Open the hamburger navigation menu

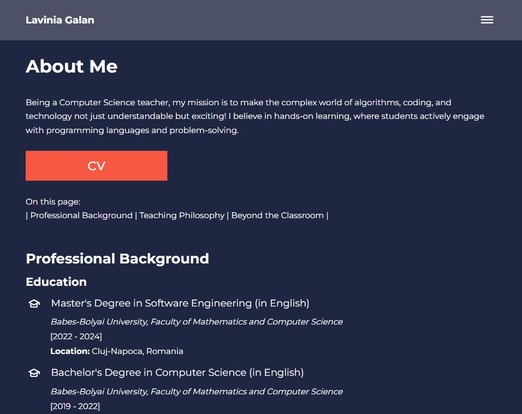pos(487,20)
